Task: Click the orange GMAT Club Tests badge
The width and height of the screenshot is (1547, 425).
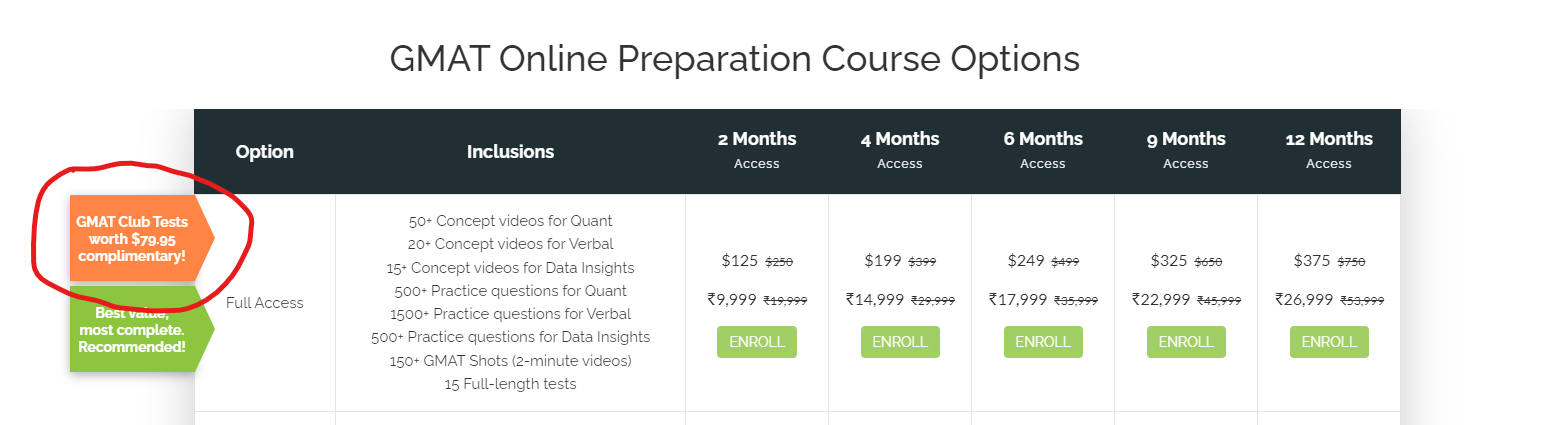Action: point(135,239)
